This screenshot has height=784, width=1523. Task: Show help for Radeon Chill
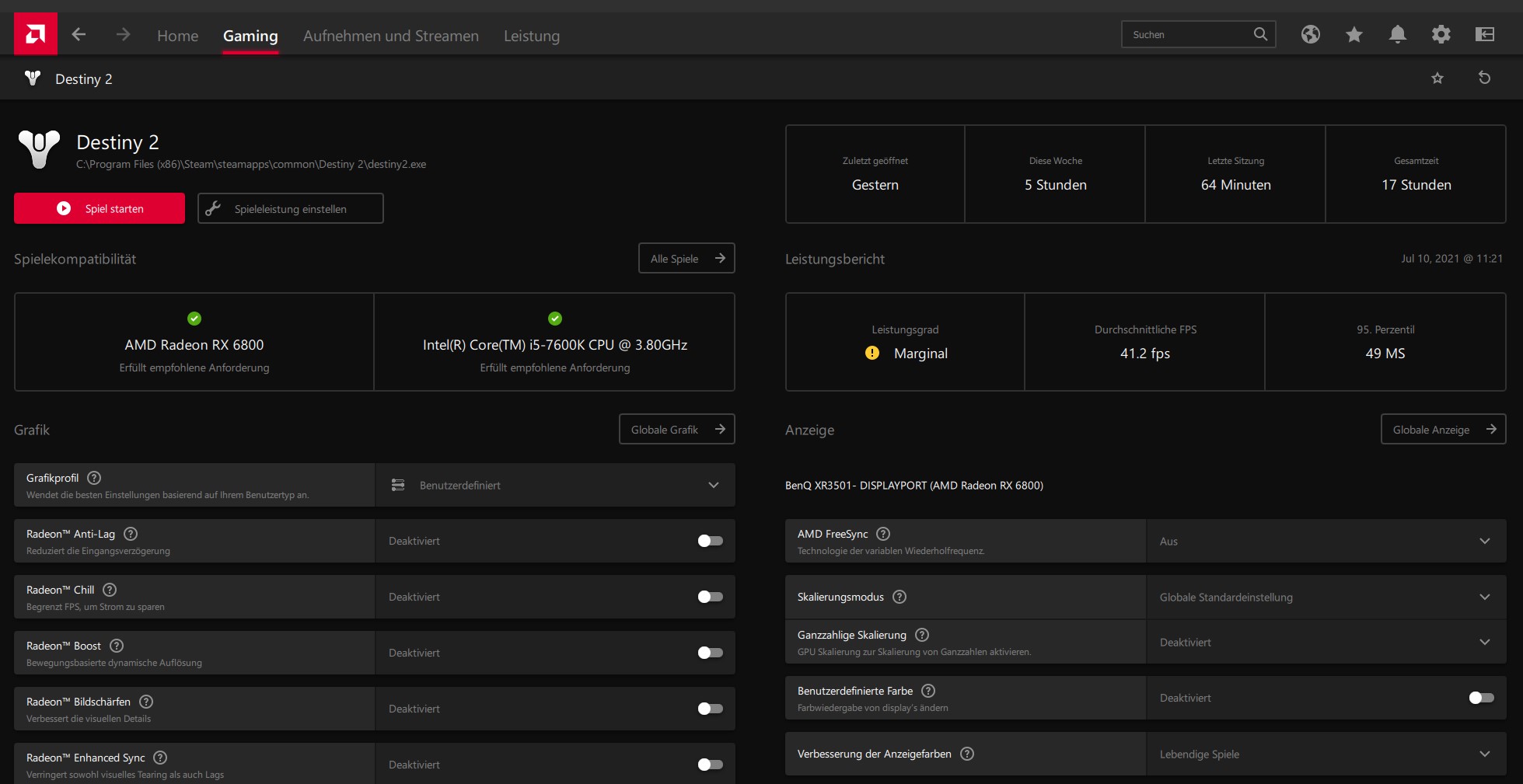coord(110,590)
